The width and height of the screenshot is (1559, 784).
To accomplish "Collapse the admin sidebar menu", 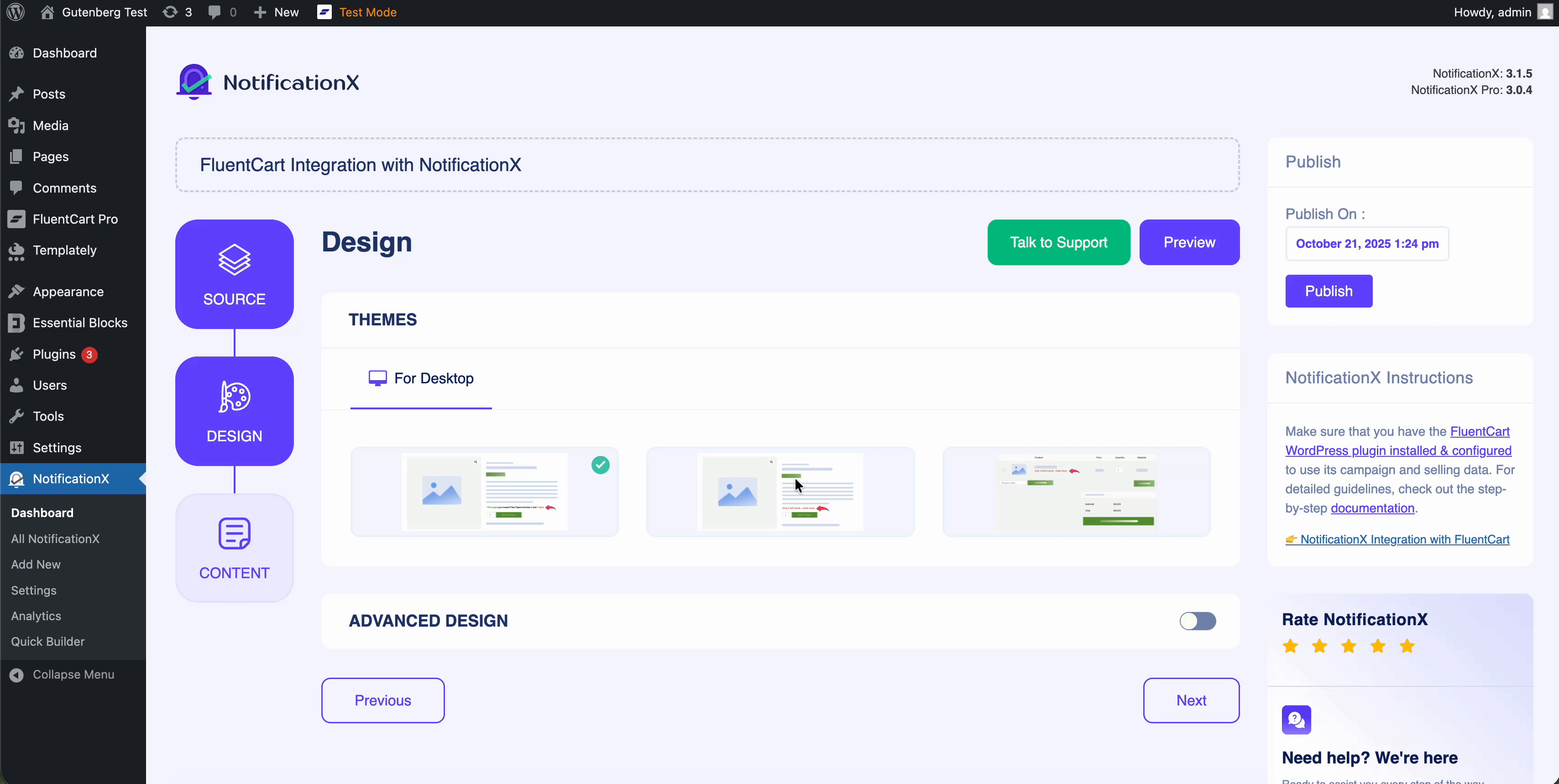I will (73, 674).
